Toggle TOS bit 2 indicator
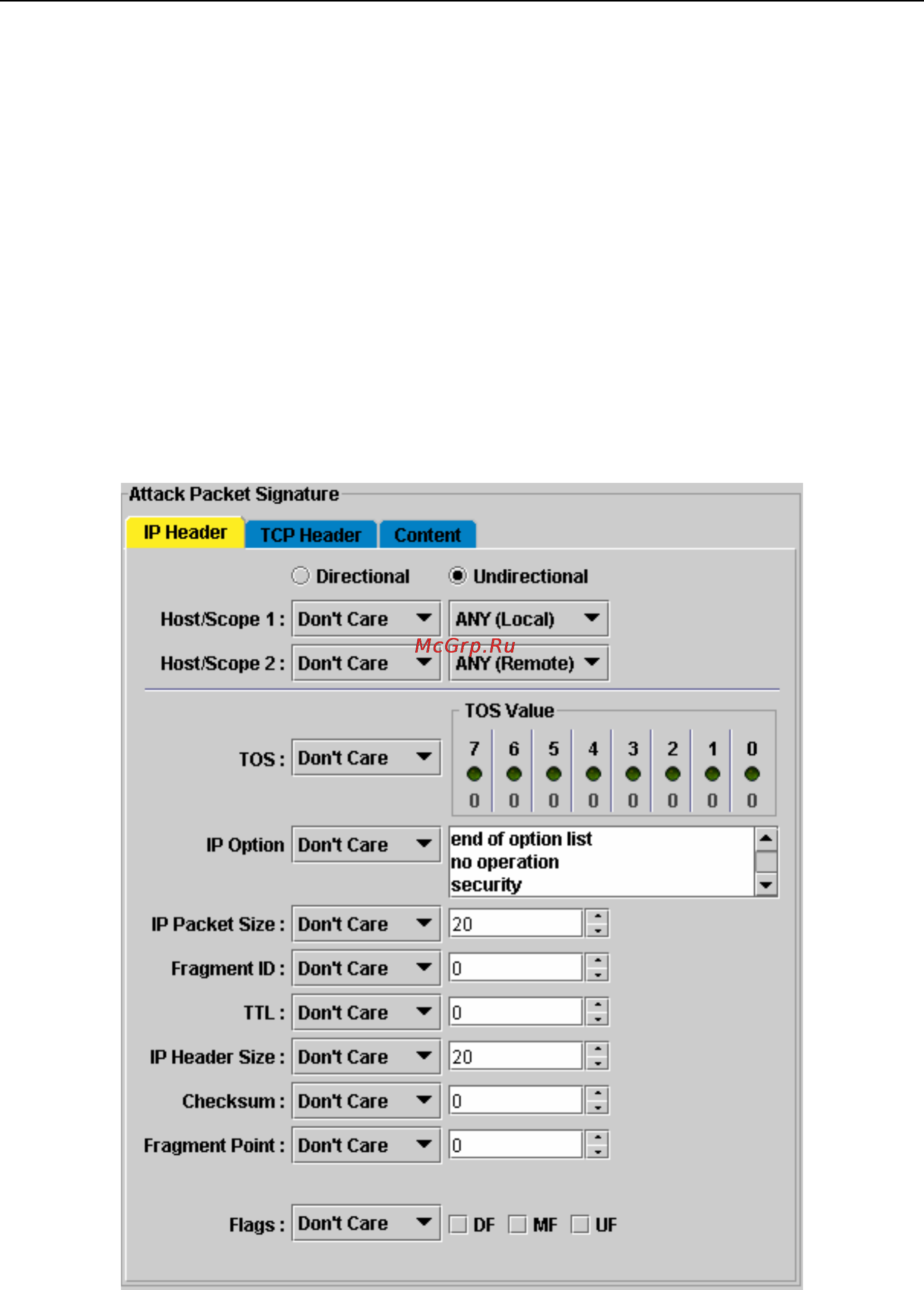 tap(673, 774)
